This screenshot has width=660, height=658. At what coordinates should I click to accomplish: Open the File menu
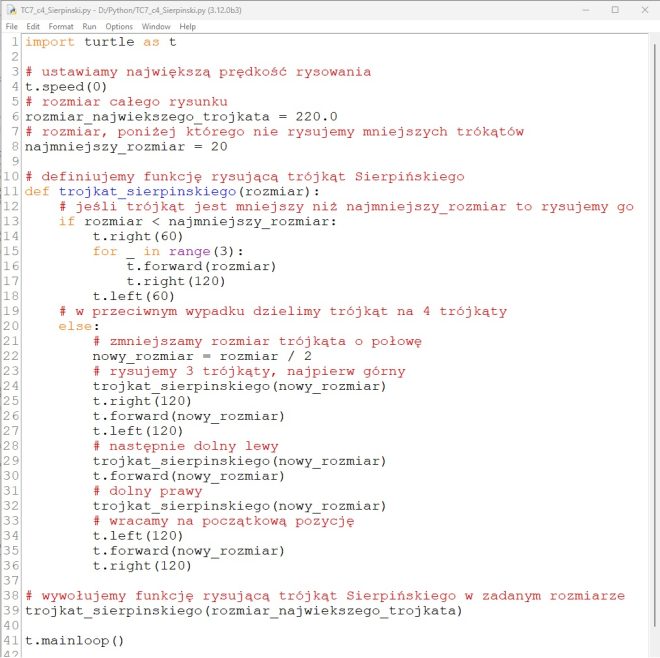pos(11,26)
